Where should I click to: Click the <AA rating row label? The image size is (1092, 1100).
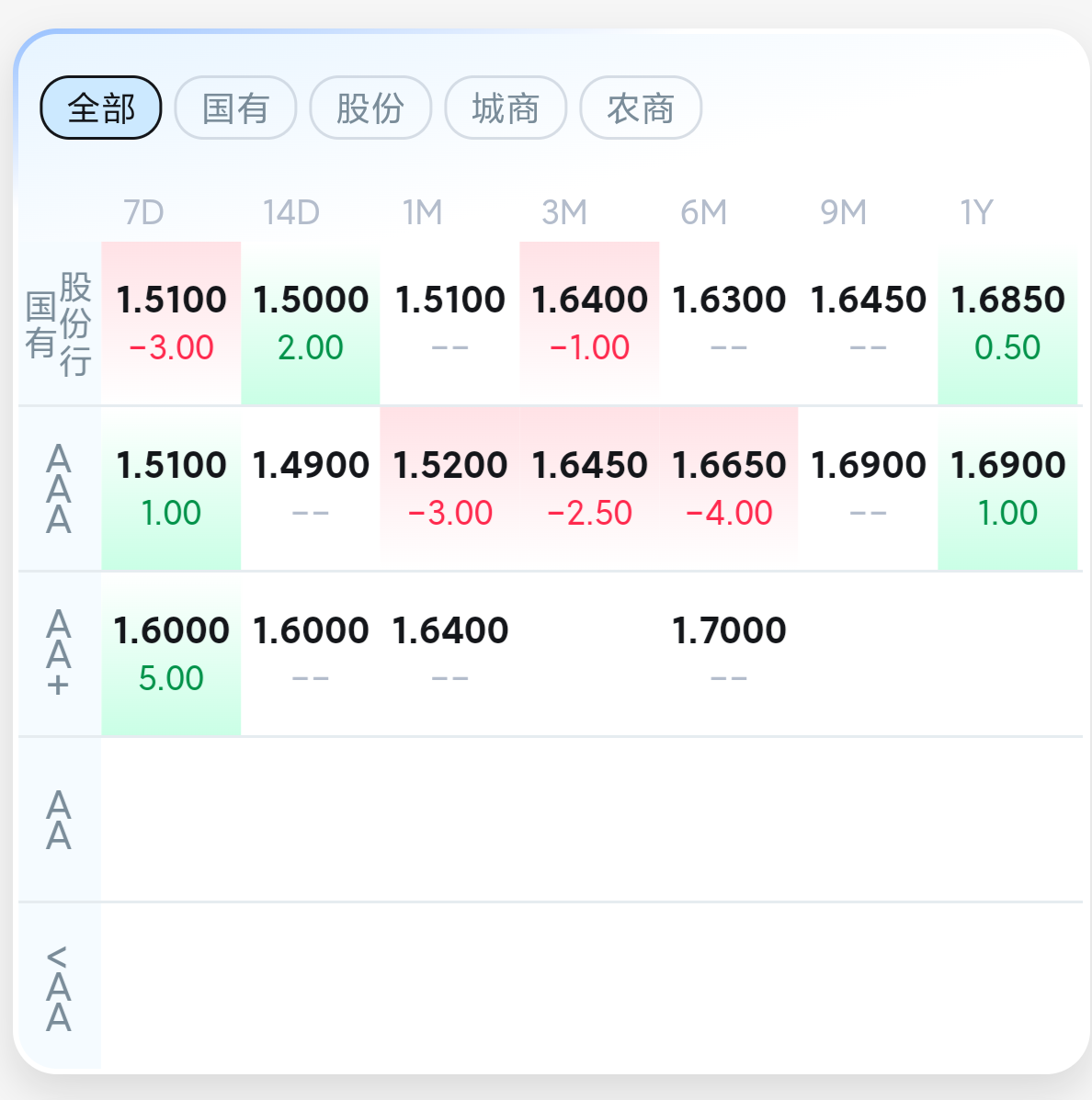[x=59, y=988]
